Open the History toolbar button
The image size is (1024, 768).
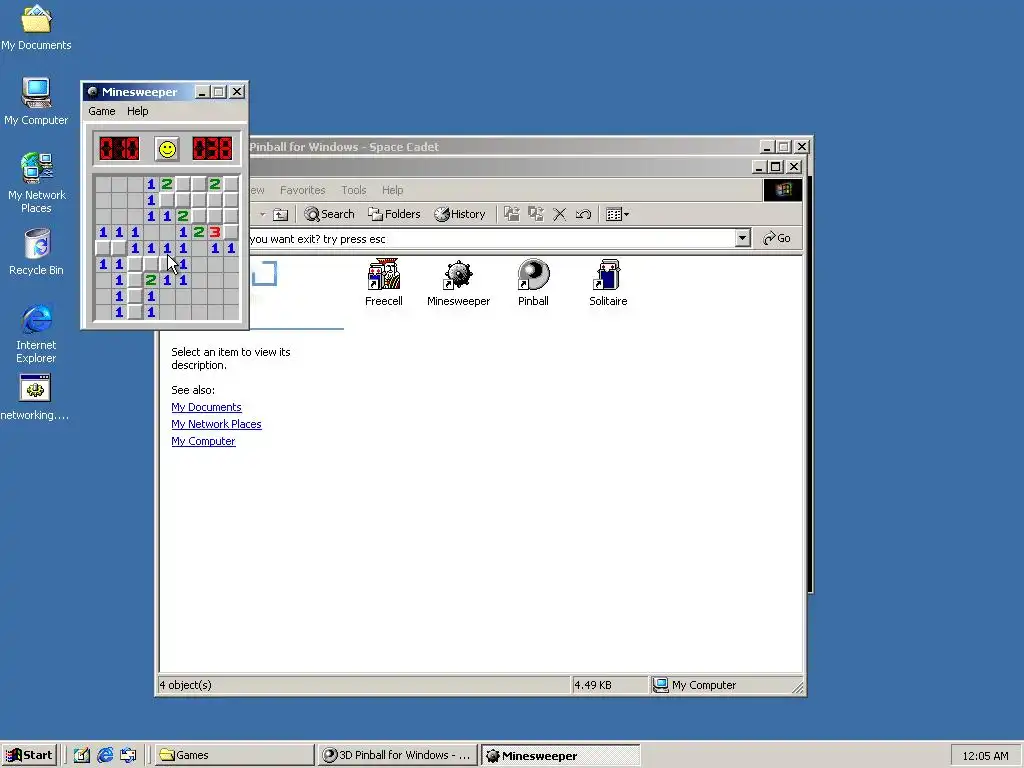tap(460, 214)
